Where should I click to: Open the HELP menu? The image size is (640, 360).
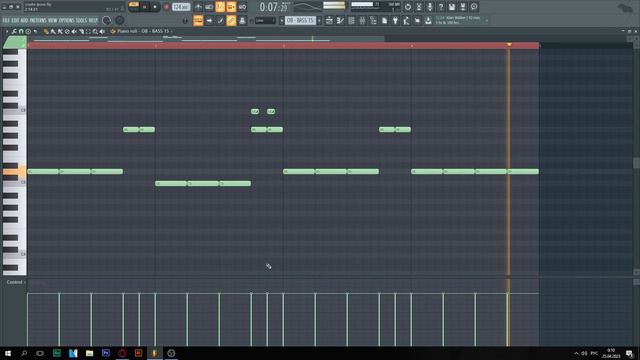[x=93, y=20]
